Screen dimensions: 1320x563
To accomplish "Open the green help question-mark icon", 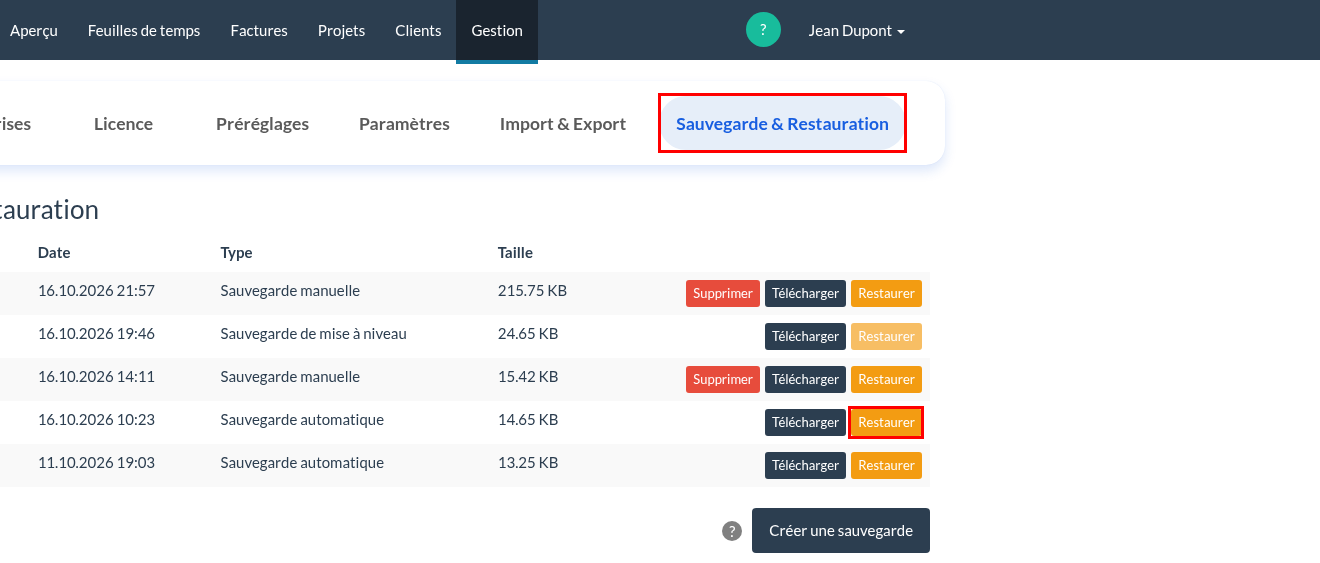I will point(763,30).
